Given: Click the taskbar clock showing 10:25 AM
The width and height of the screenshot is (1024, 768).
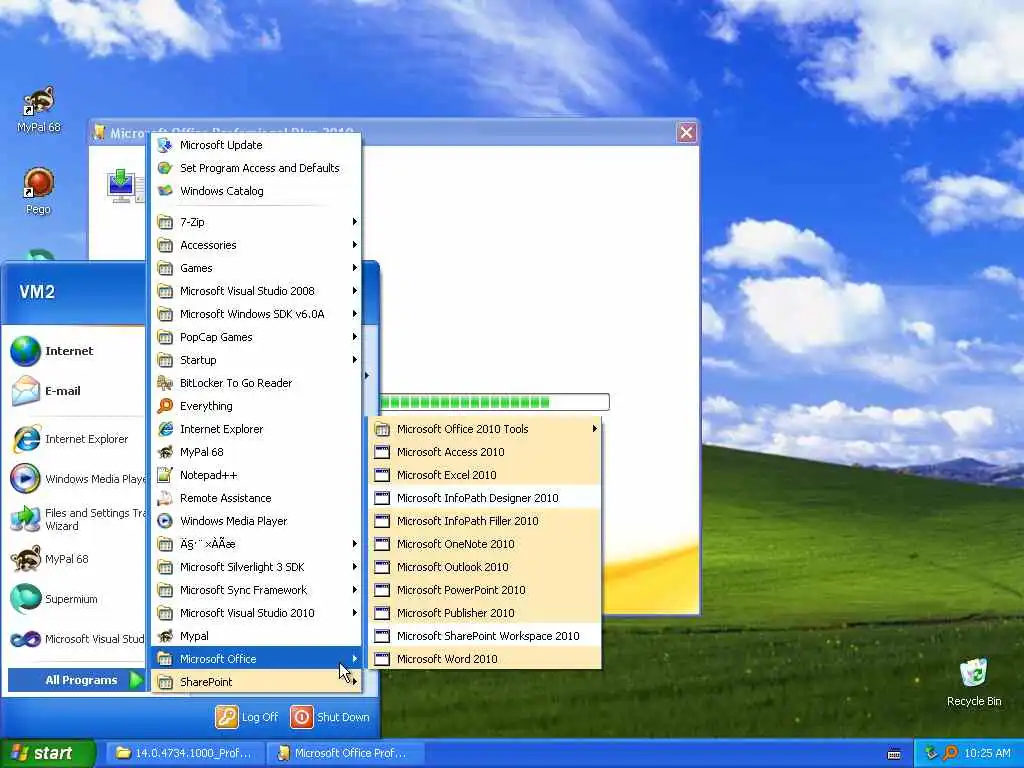Looking at the screenshot, I should tap(987, 753).
